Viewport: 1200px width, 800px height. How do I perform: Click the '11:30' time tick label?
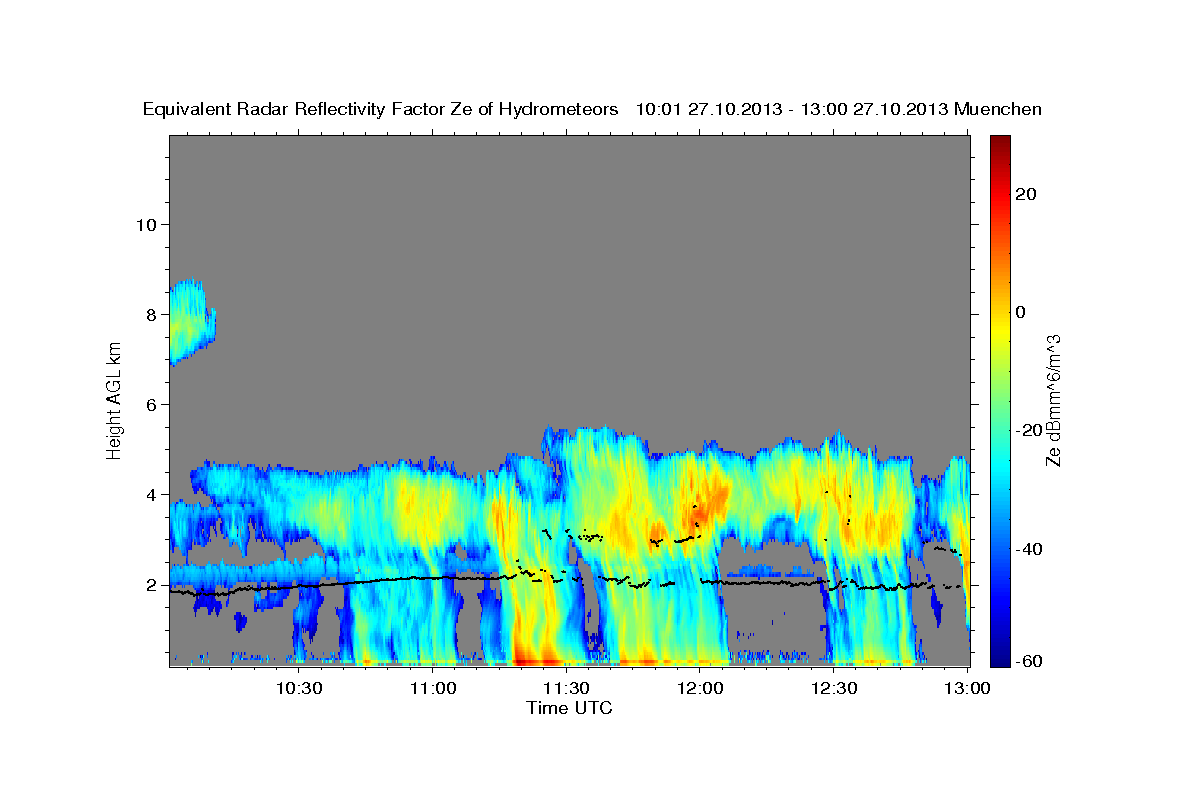tap(566, 688)
